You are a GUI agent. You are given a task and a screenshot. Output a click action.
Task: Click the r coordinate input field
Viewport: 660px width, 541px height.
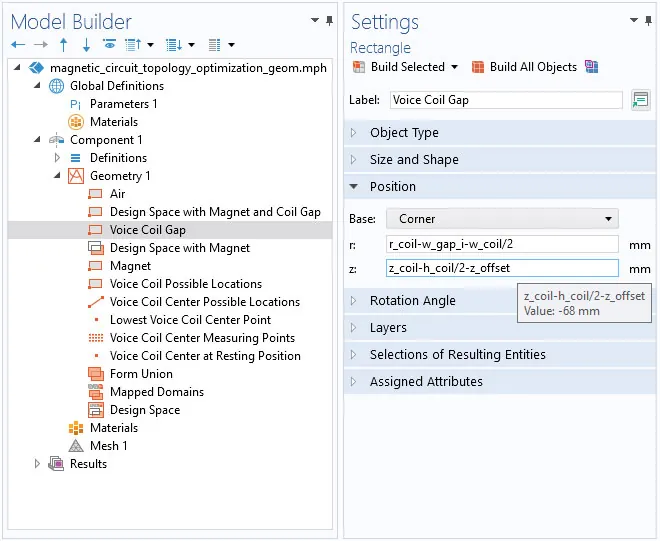[x=502, y=244]
